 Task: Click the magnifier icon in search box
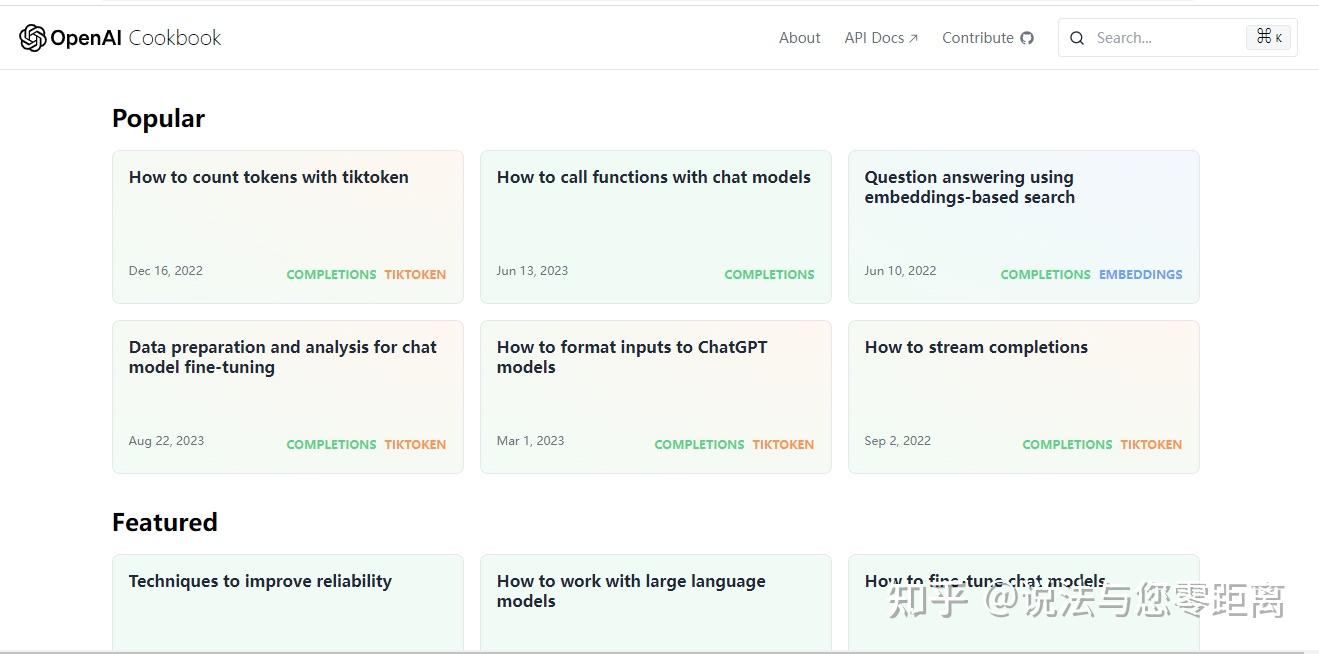[x=1077, y=38]
